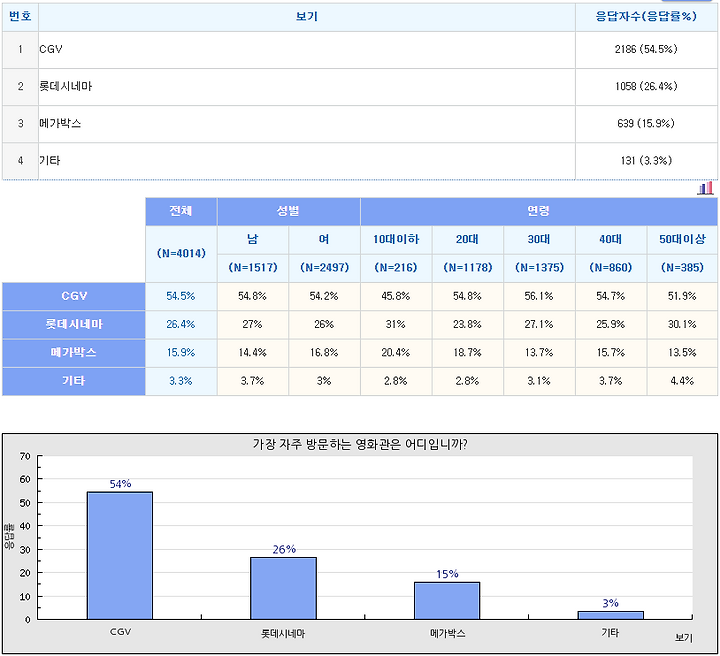Image resolution: width=720 pixels, height=656 pixels.
Task: Click the (N=1178) sample size cell
Action: coord(467,268)
